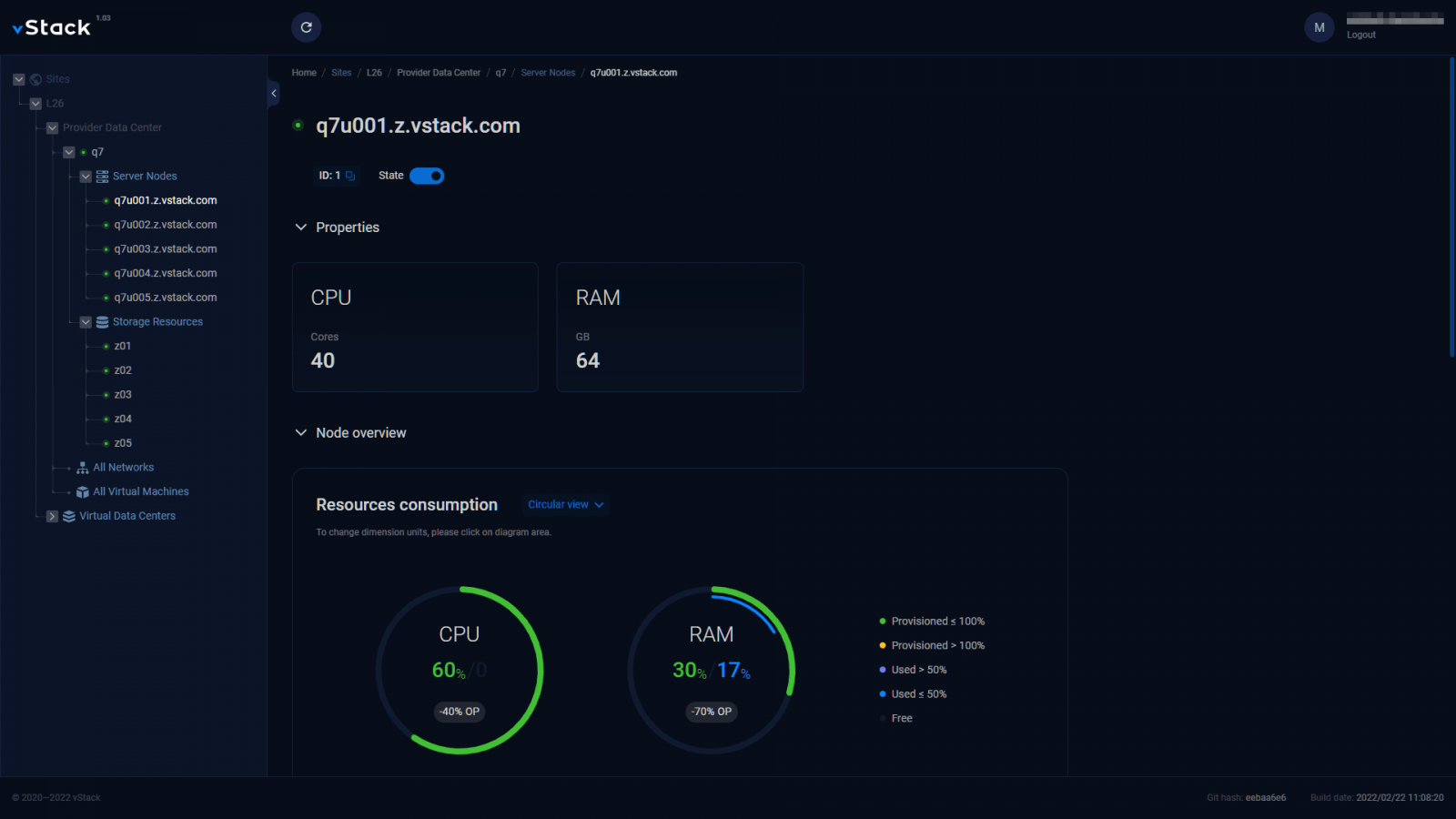Toggle the node State switch
1456x819 pixels.
[426, 176]
